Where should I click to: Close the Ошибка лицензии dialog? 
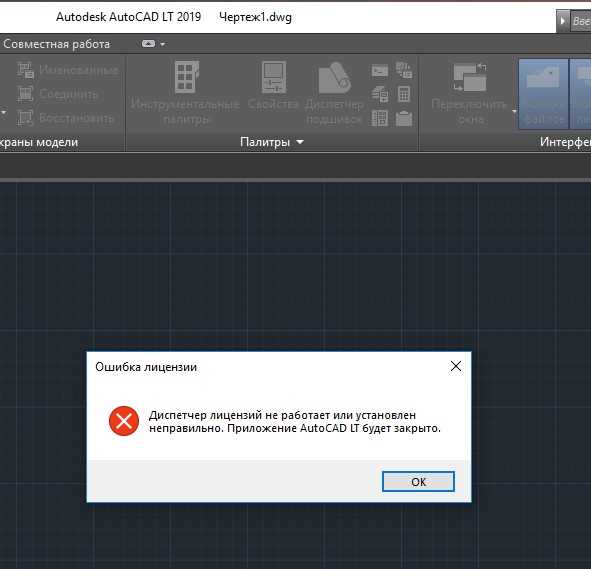click(456, 366)
